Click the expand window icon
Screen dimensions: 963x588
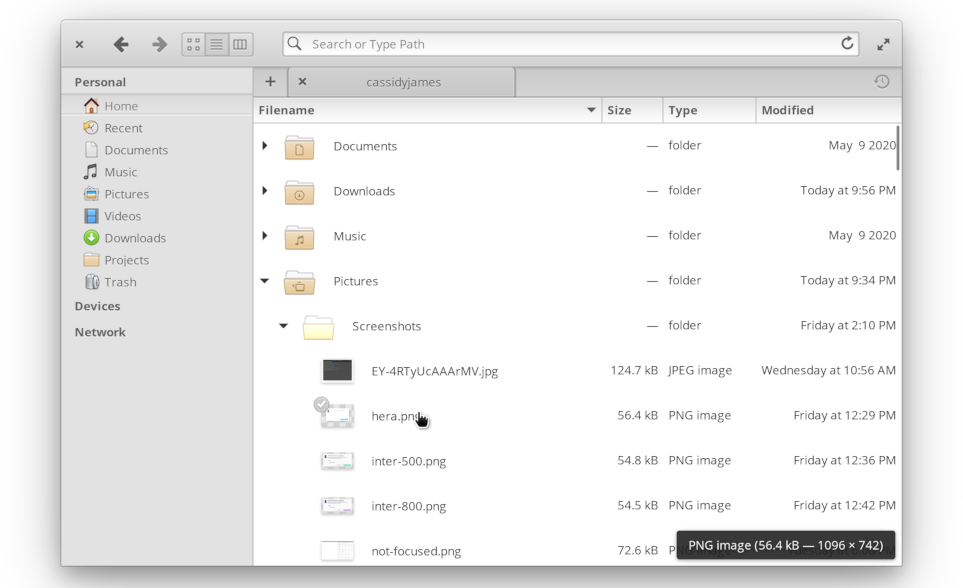tap(883, 44)
